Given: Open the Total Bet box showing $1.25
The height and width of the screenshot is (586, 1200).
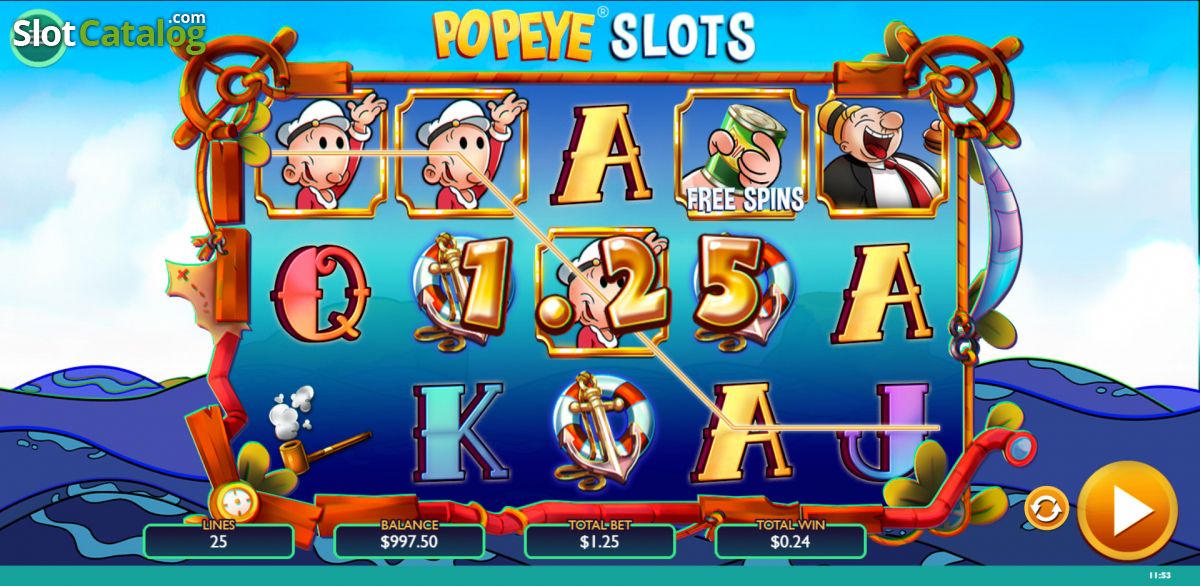Looking at the screenshot, I should pos(600,540).
